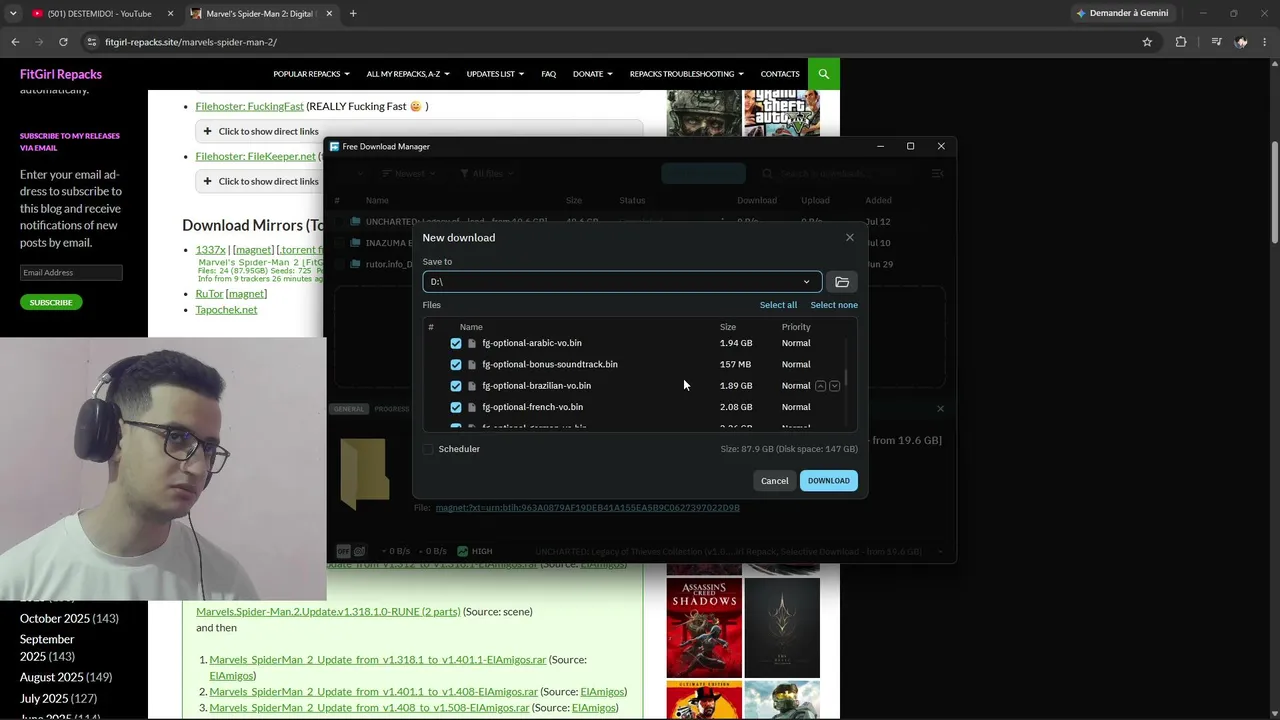
Task: Open the FAQ menu item
Action: tap(549, 74)
